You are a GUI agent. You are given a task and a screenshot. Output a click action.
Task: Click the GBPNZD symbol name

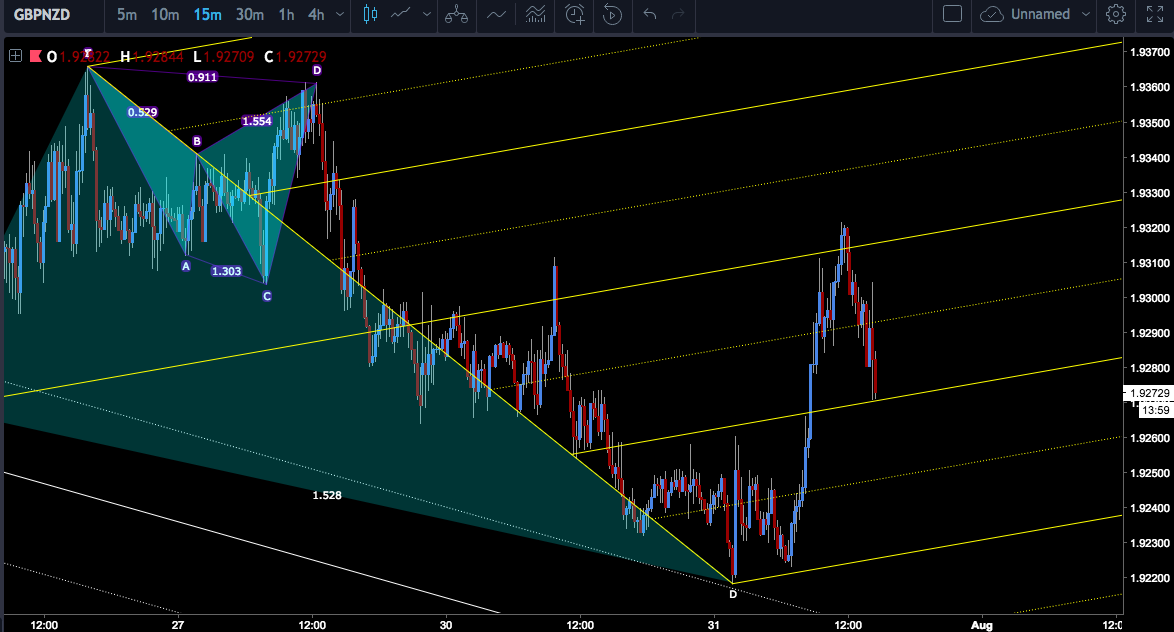42,14
